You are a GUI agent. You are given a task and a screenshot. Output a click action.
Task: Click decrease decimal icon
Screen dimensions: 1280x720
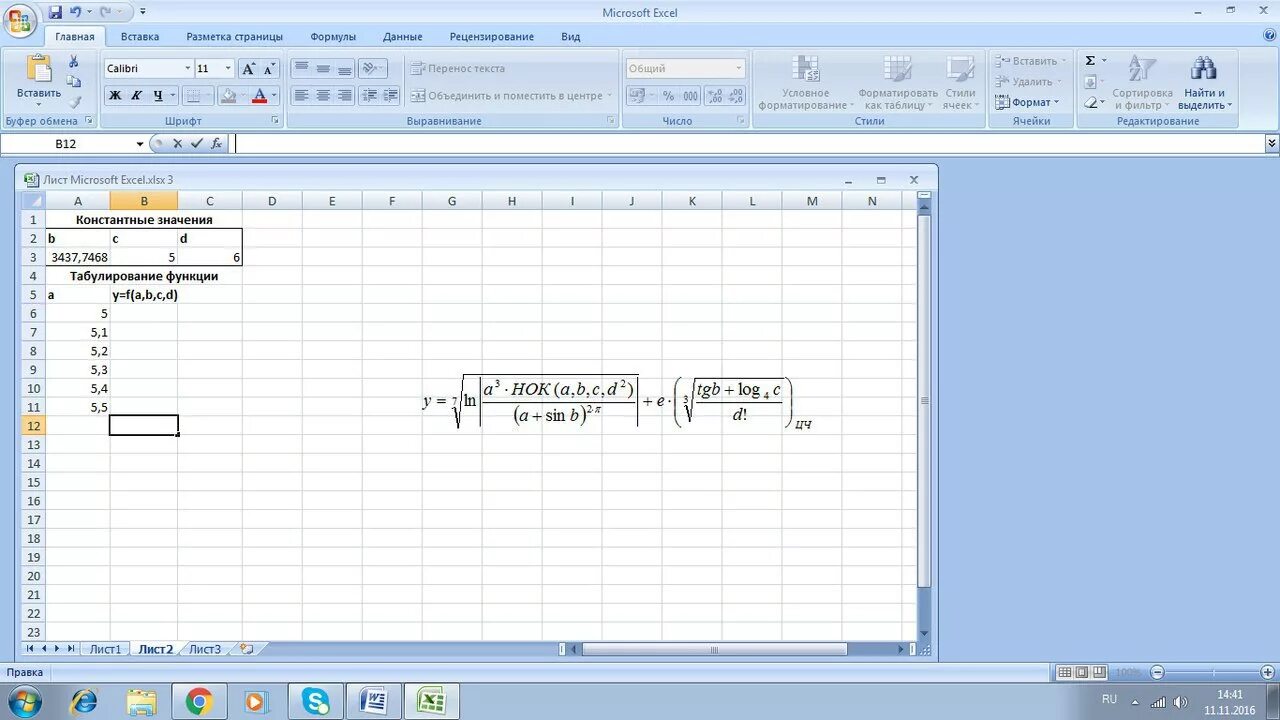[x=736, y=96]
